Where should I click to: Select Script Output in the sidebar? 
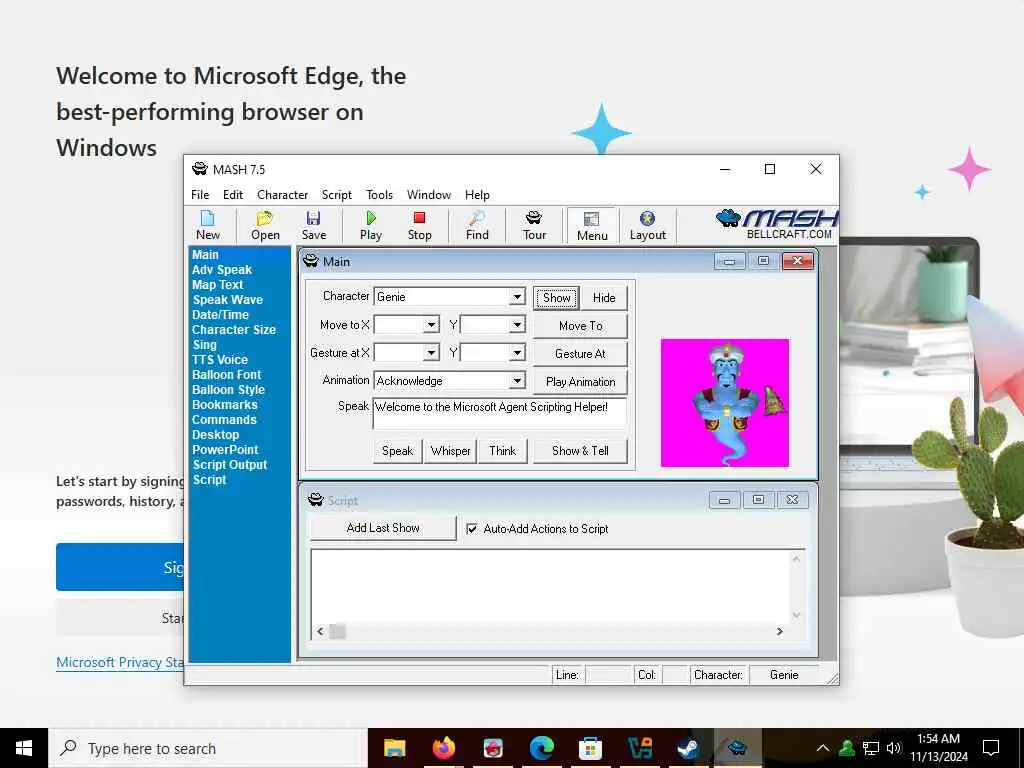[x=230, y=465]
